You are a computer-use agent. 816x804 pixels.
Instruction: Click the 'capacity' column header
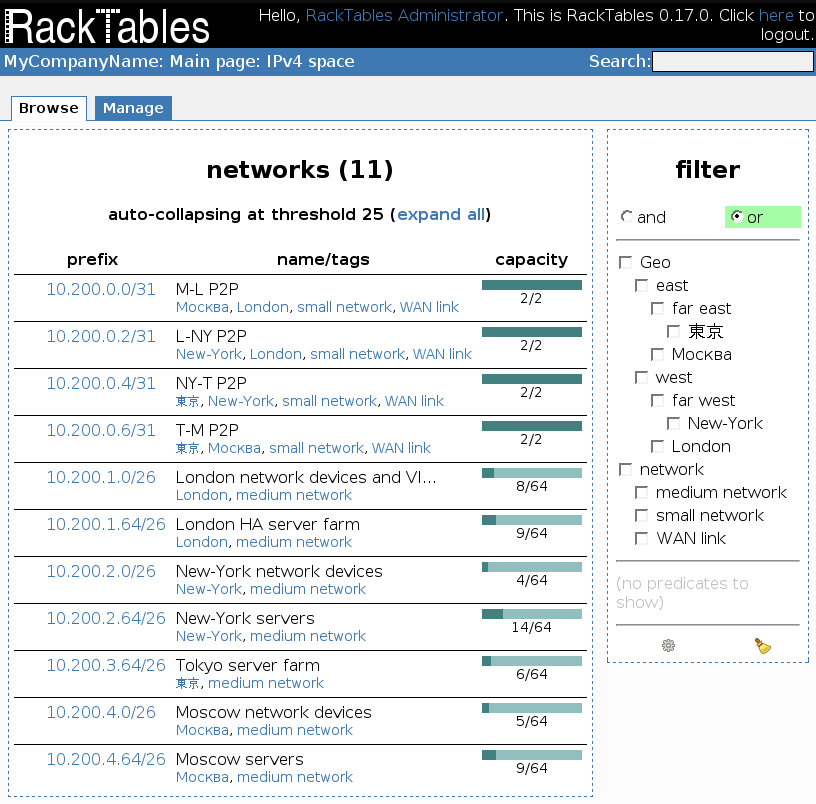pos(532,260)
